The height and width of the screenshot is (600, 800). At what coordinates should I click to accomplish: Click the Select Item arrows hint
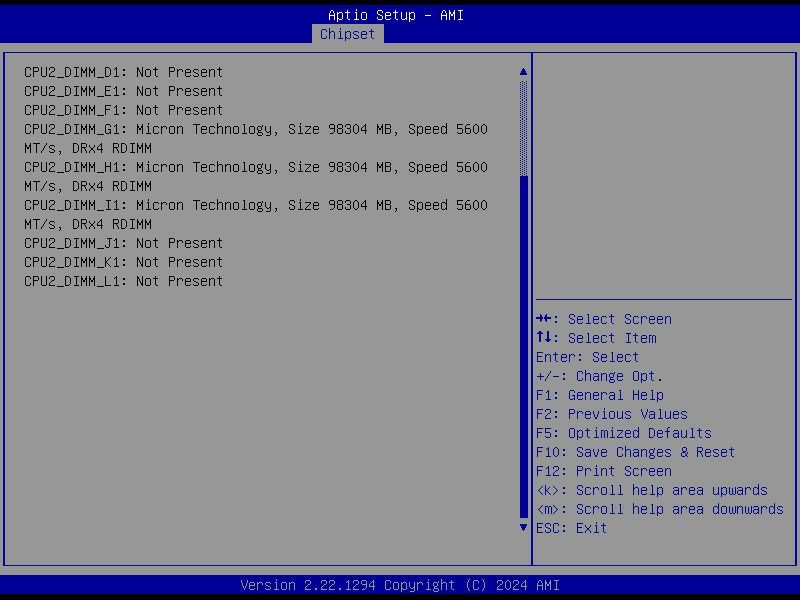[596, 338]
